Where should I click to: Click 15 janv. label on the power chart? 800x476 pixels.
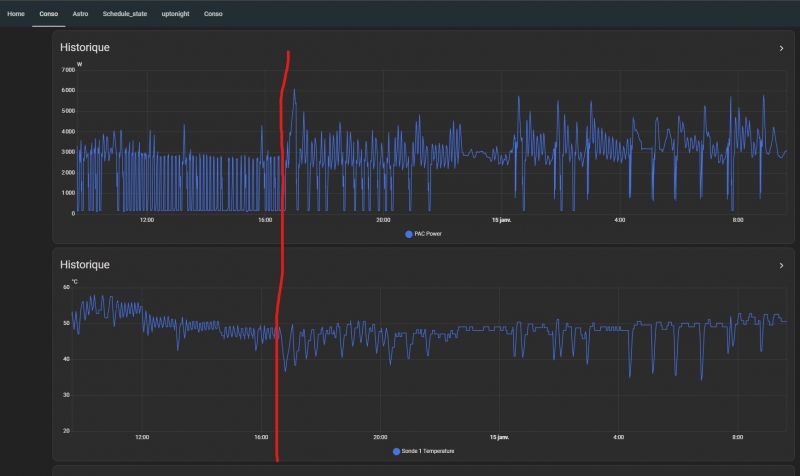[x=501, y=219]
